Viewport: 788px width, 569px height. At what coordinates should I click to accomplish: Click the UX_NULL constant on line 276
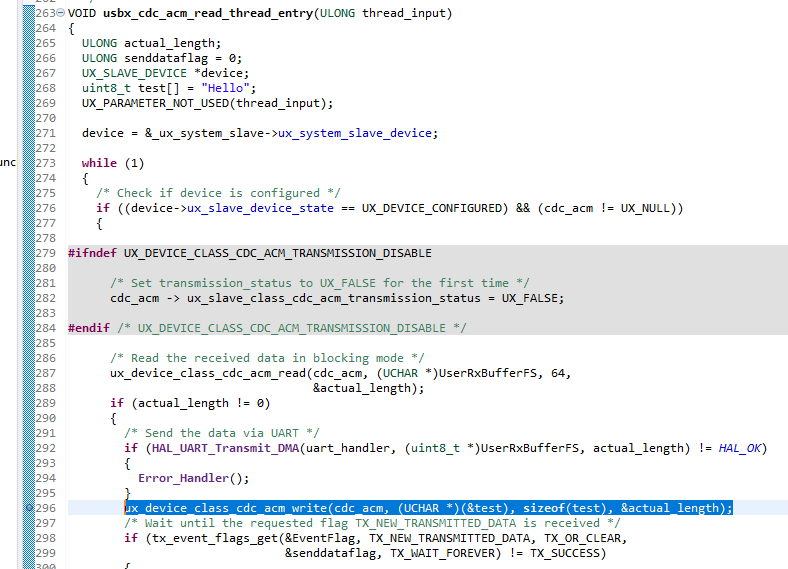coord(645,208)
